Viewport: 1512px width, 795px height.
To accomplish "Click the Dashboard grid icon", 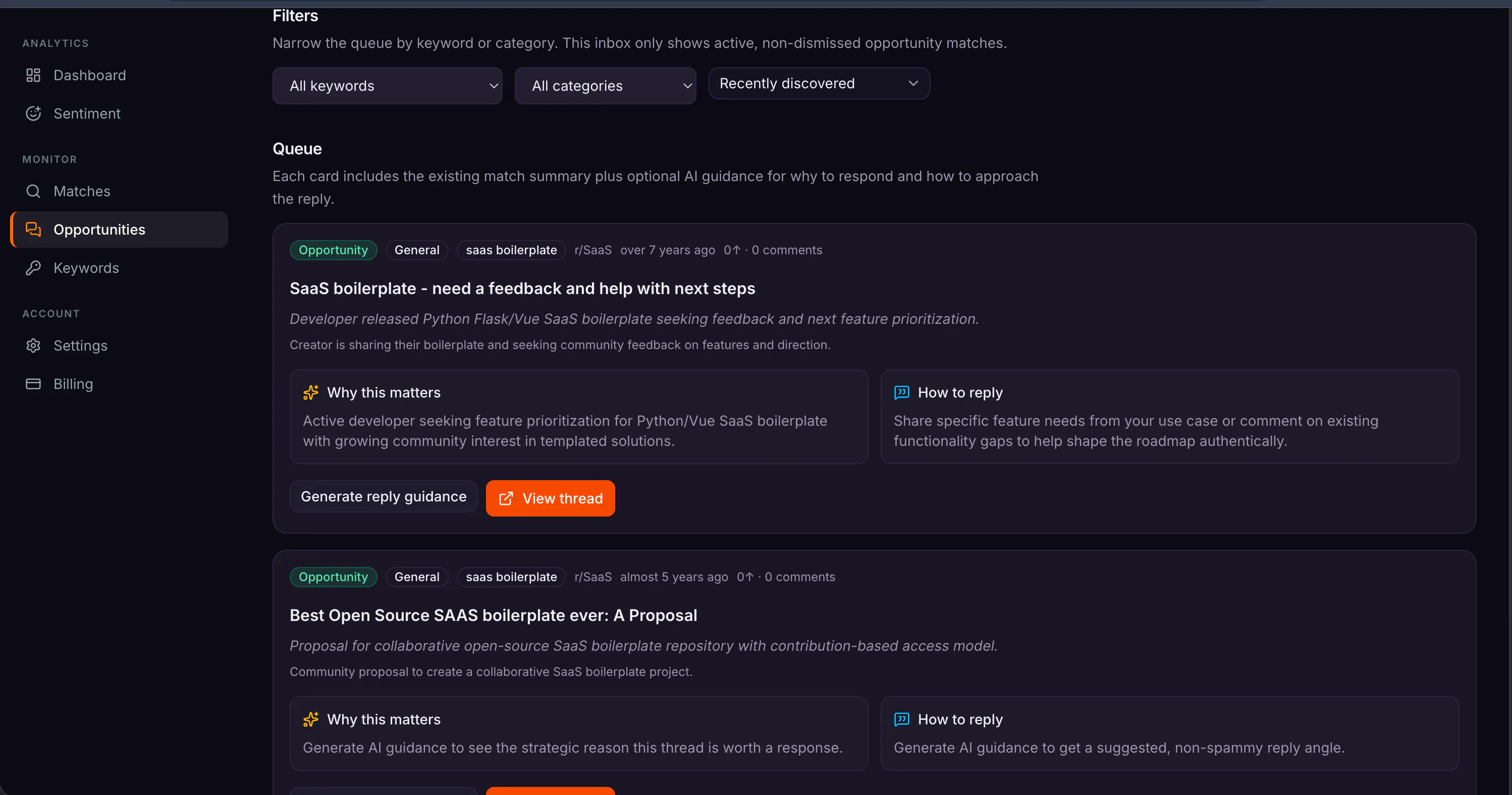I will pos(33,75).
